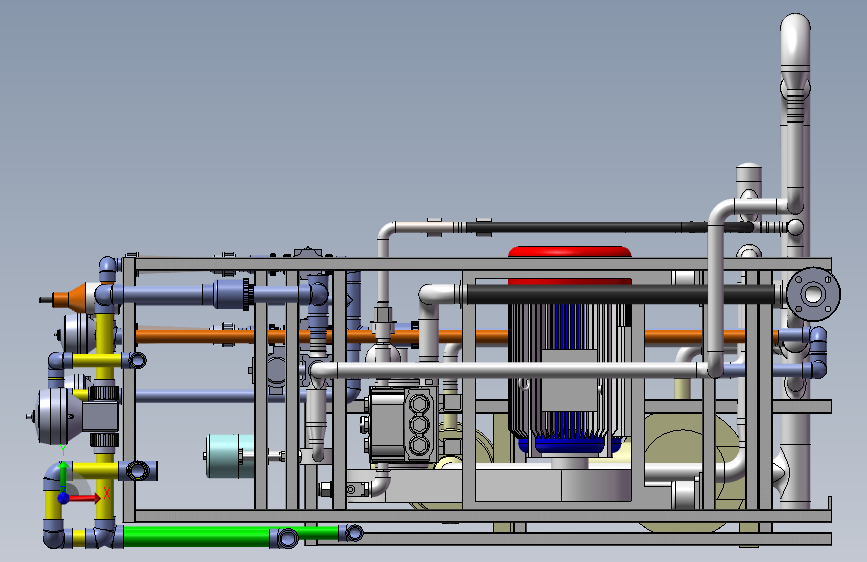Select the green Y axis arrow of triad
This screenshot has width=867, height=562.
[x=63, y=477]
